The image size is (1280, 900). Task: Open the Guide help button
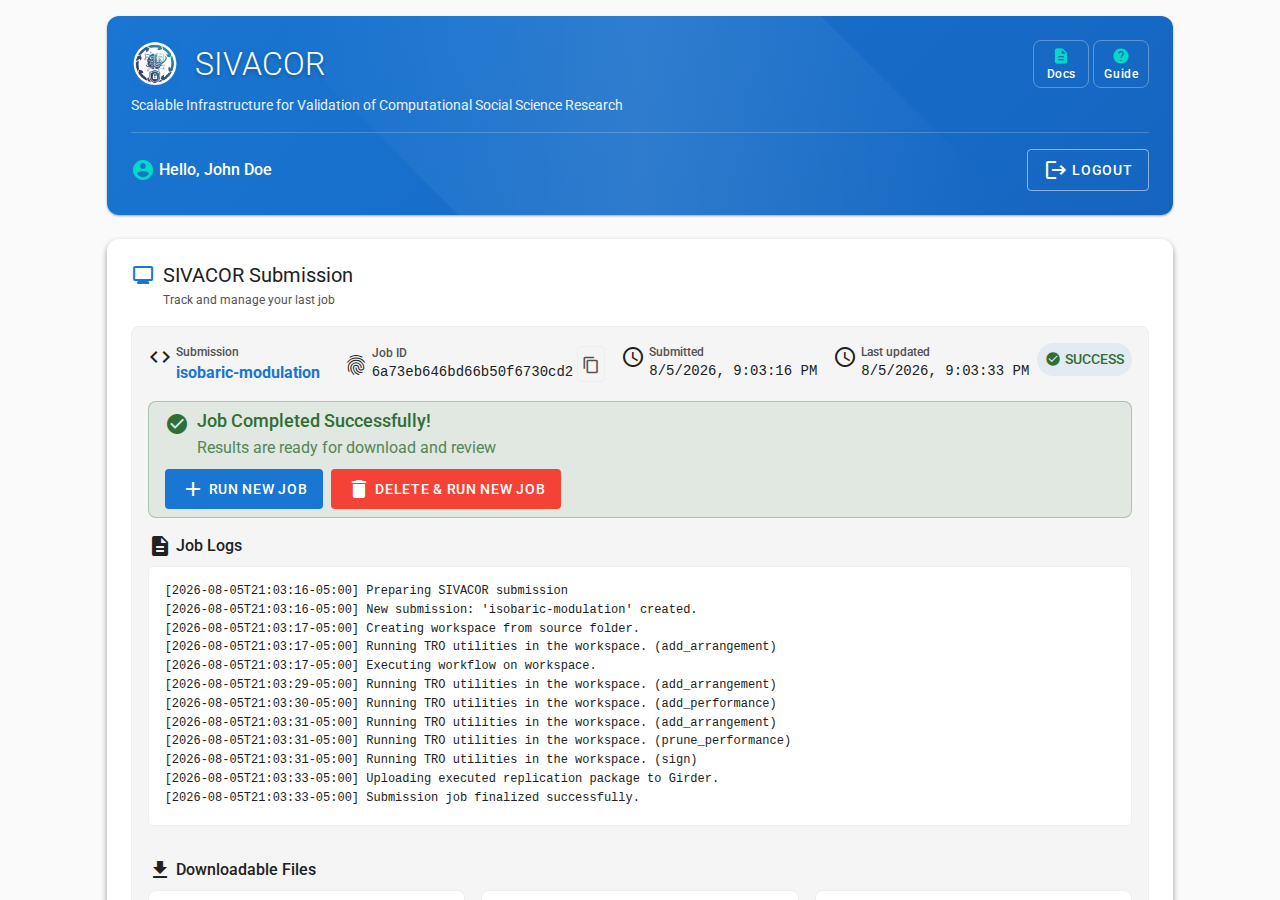point(1121,64)
